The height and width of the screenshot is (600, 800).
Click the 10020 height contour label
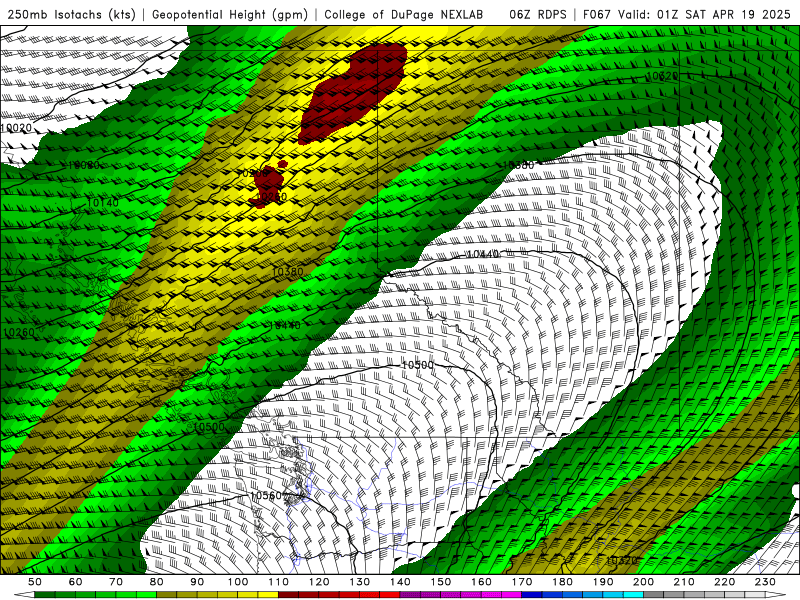(16, 128)
